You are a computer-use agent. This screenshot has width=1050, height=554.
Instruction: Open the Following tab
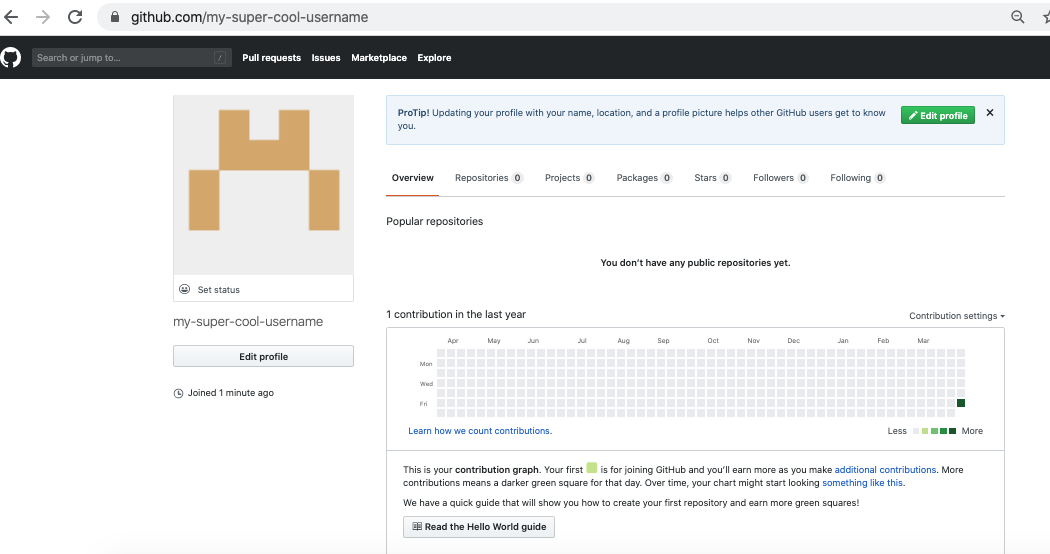point(857,178)
